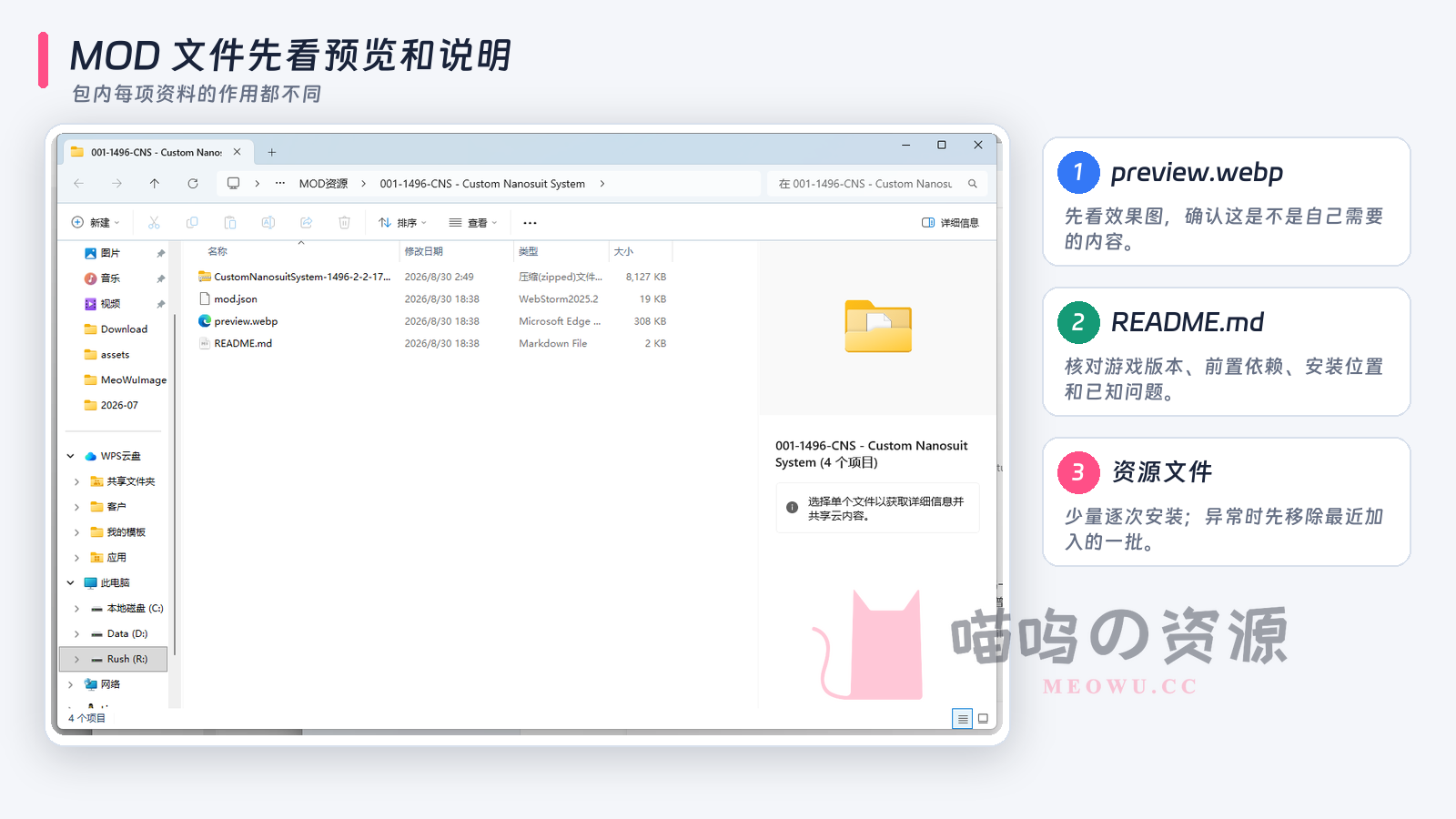Go up one folder level

[x=155, y=183]
